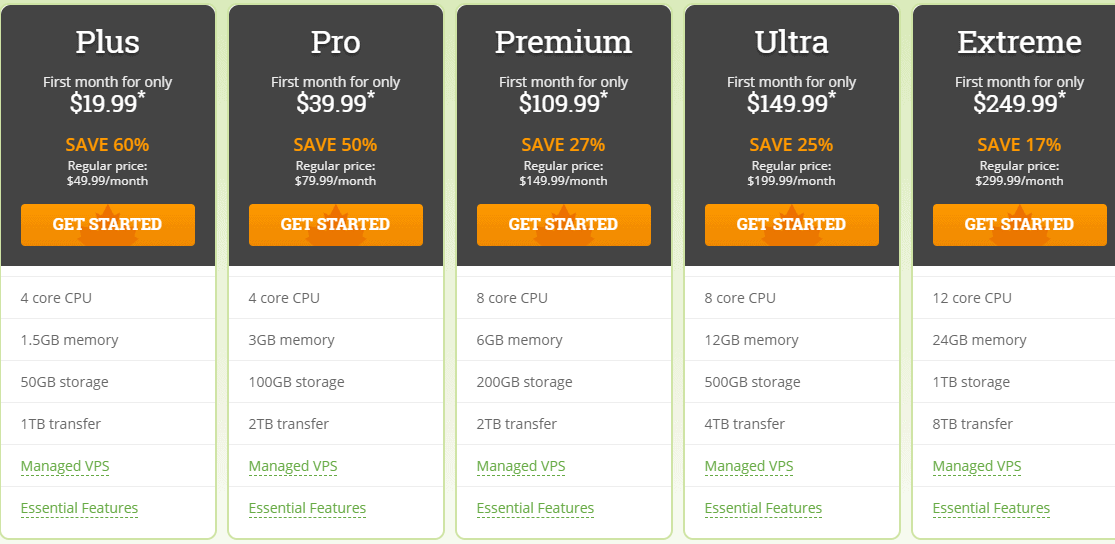Open Managed VPS link in Premium column

coord(521,466)
